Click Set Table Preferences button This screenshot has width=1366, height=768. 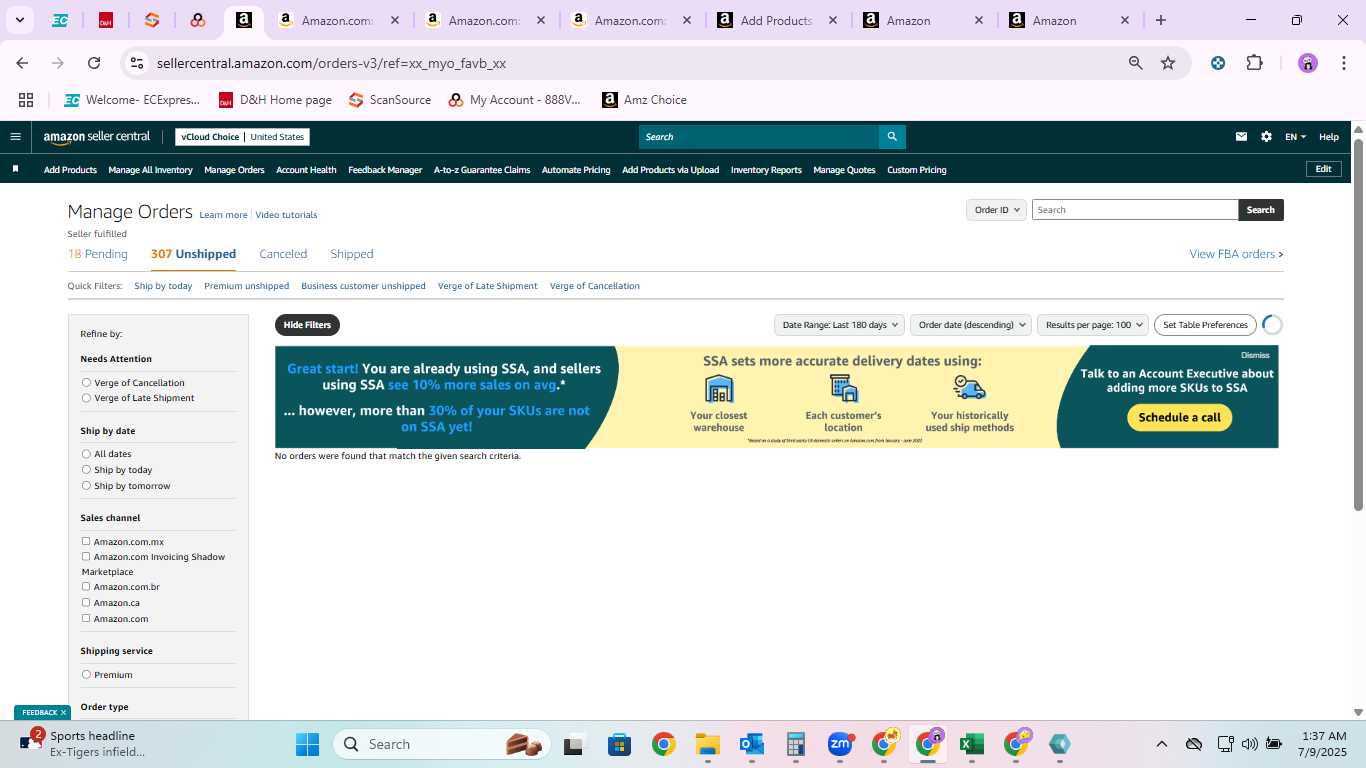tap(1205, 325)
